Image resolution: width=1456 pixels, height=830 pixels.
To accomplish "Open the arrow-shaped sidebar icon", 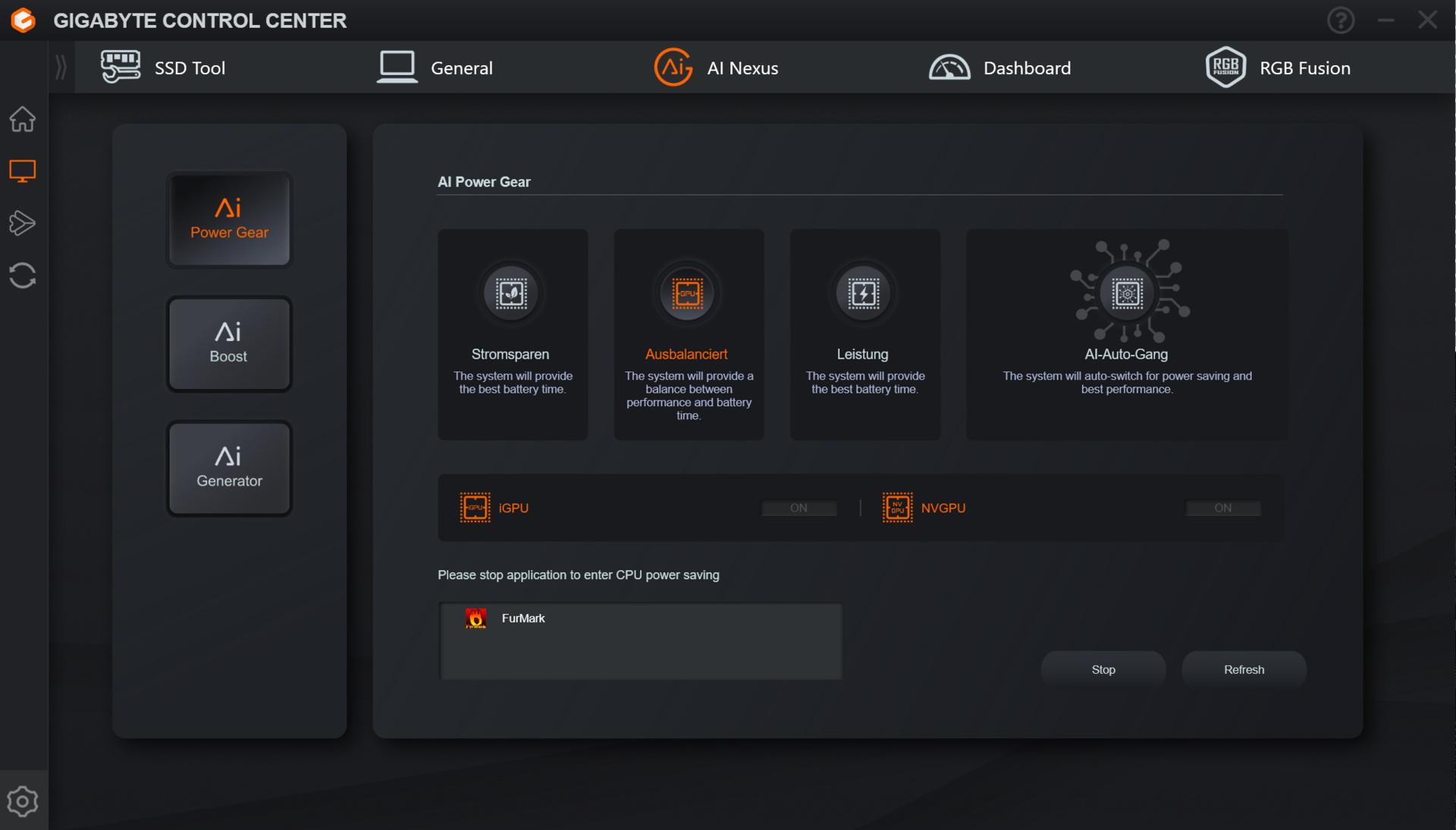I will click(23, 223).
